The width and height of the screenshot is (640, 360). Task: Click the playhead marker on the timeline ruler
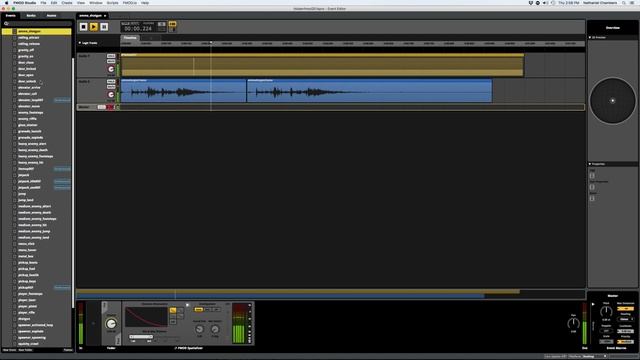tap(211, 42)
